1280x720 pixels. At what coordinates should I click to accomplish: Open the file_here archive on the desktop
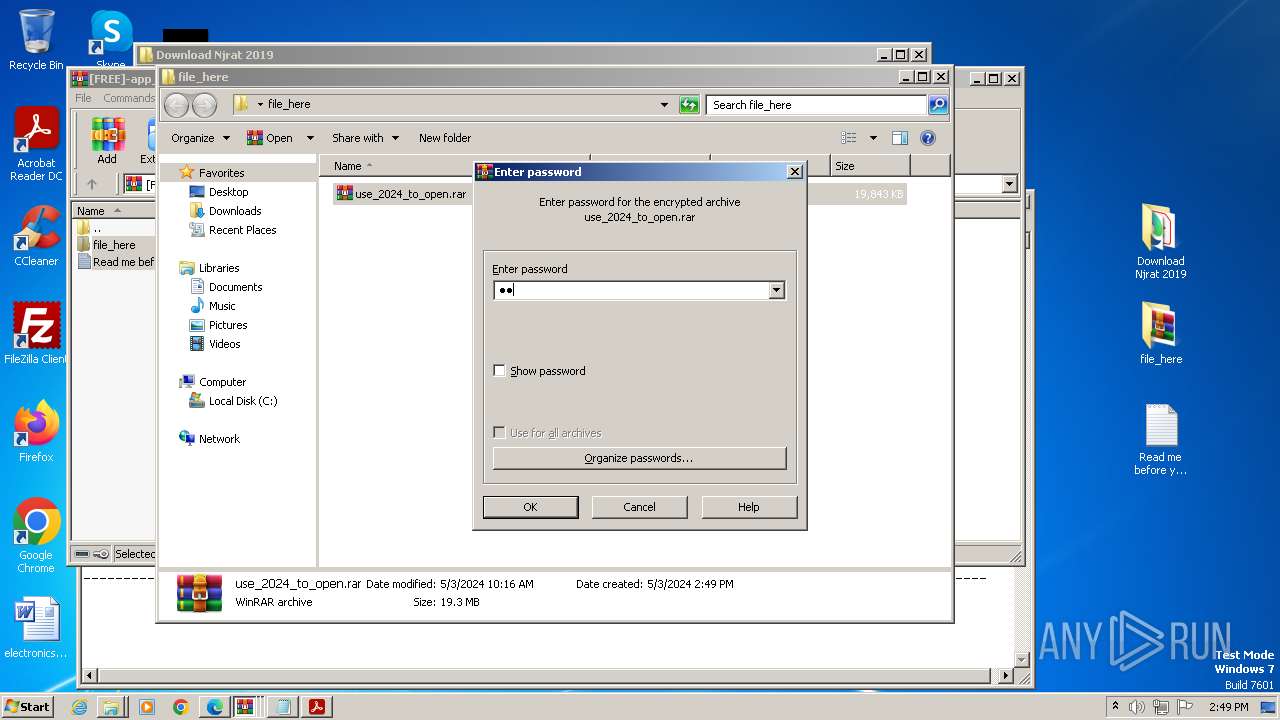pos(1160,334)
